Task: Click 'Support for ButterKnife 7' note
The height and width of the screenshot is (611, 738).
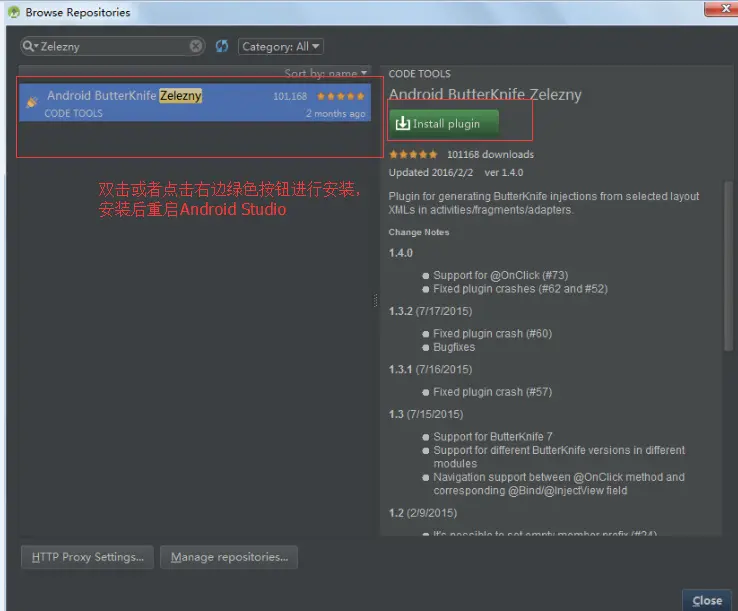Action: pyautogui.click(x=493, y=436)
